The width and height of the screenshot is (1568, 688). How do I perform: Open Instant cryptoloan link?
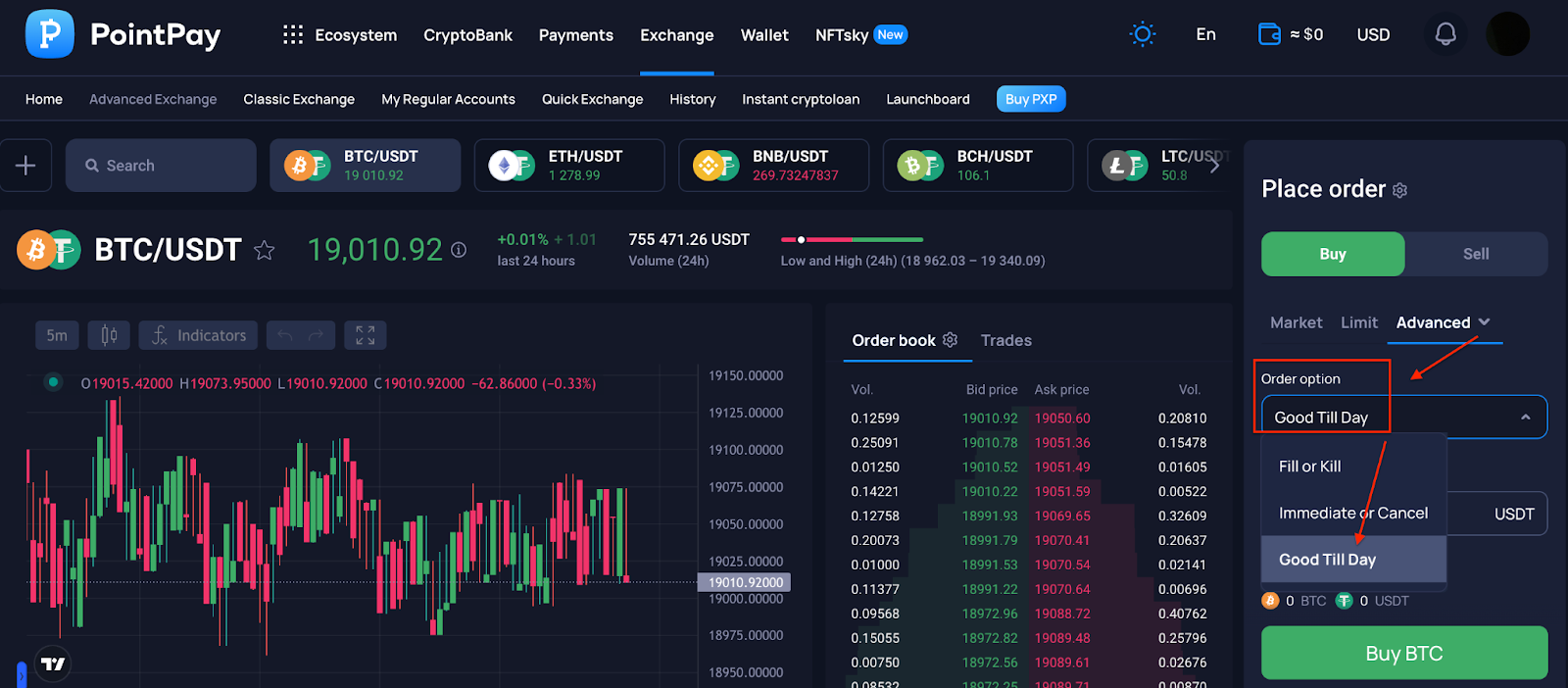pos(801,99)
